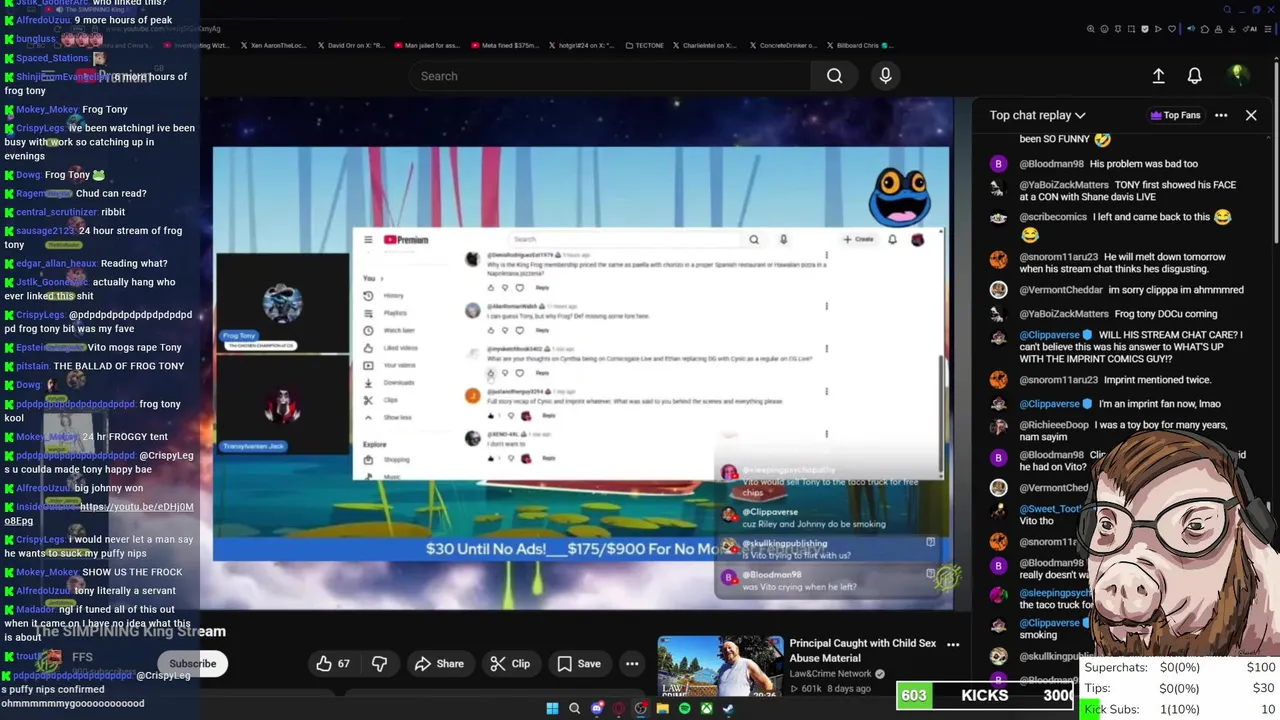1280x720 pixels.
Task: Open the account avatar menu
Action: pyautogui.click(x=1237, y=75)
